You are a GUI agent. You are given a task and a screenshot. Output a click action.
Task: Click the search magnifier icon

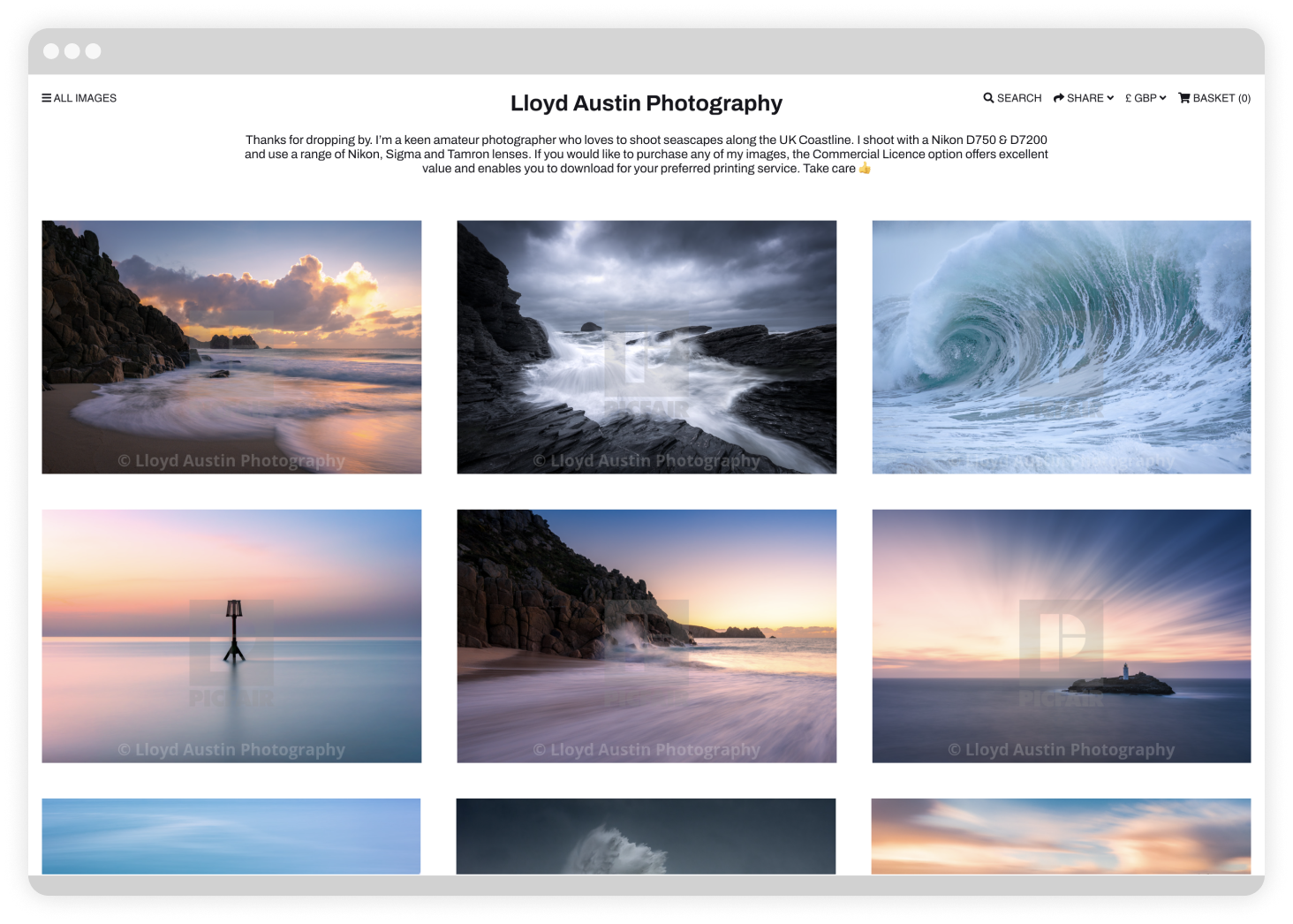[x=988, y=97]
